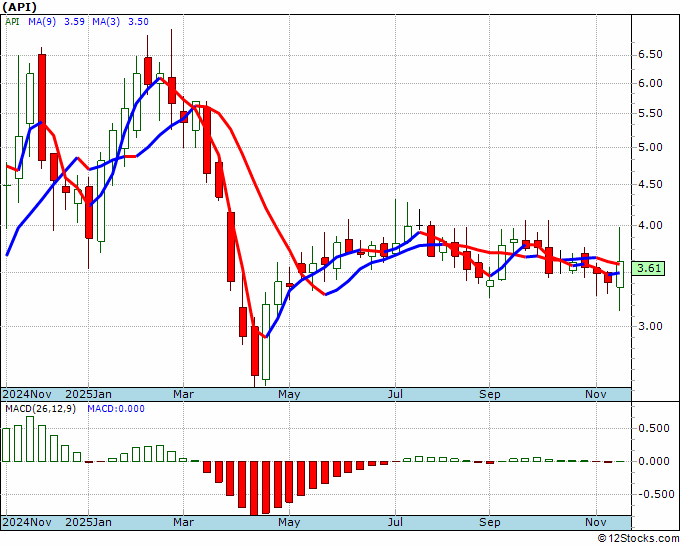The image size is (680, 546).
Task: Click the 3.61 current price tag
Action: pyautogui.click(x=648, y=268)
